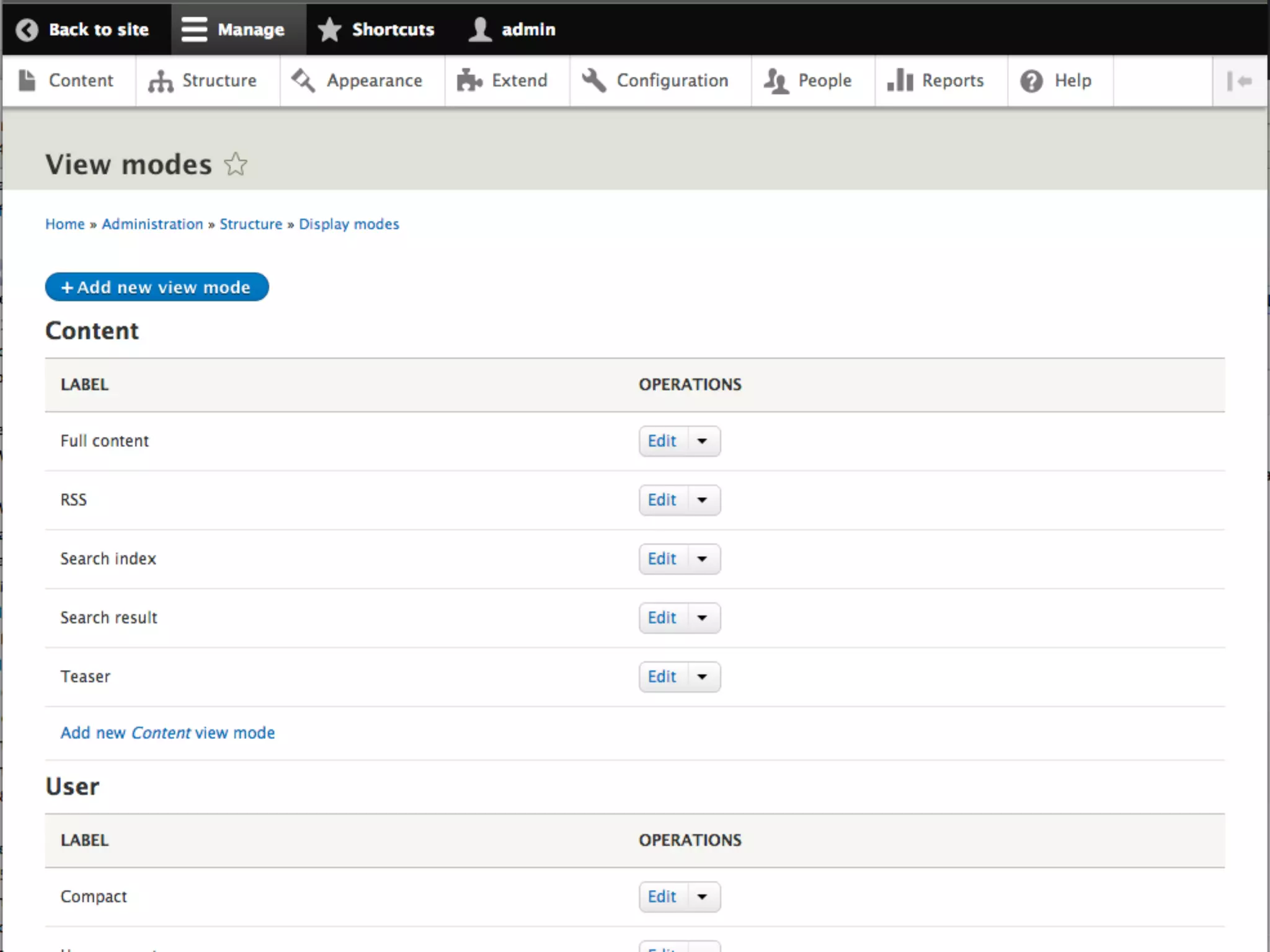
Task: Open the Extend menu item
Action: [x=507, y=81]
